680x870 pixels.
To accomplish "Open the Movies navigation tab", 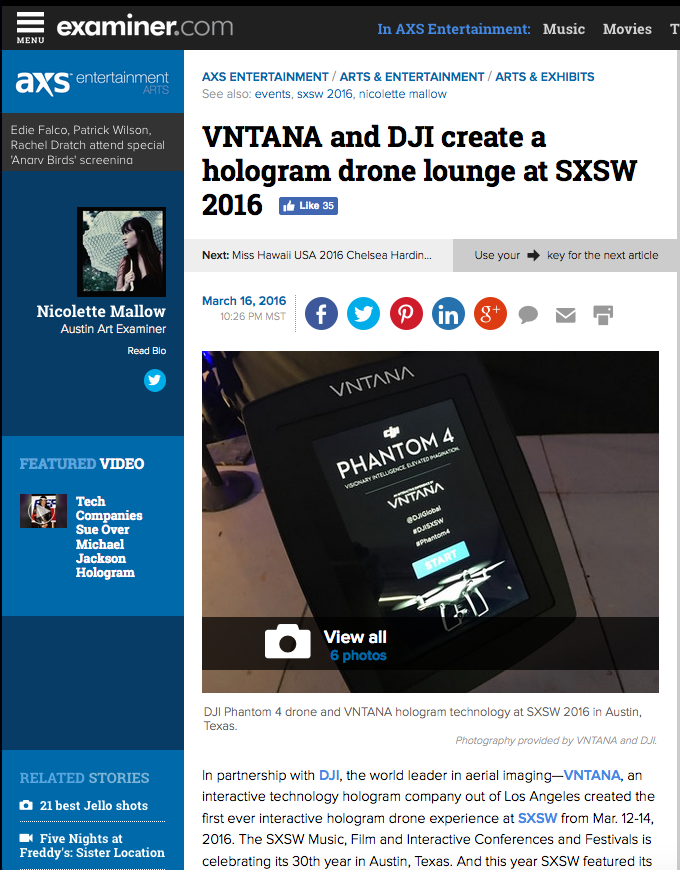I will (x=627, y=29).
